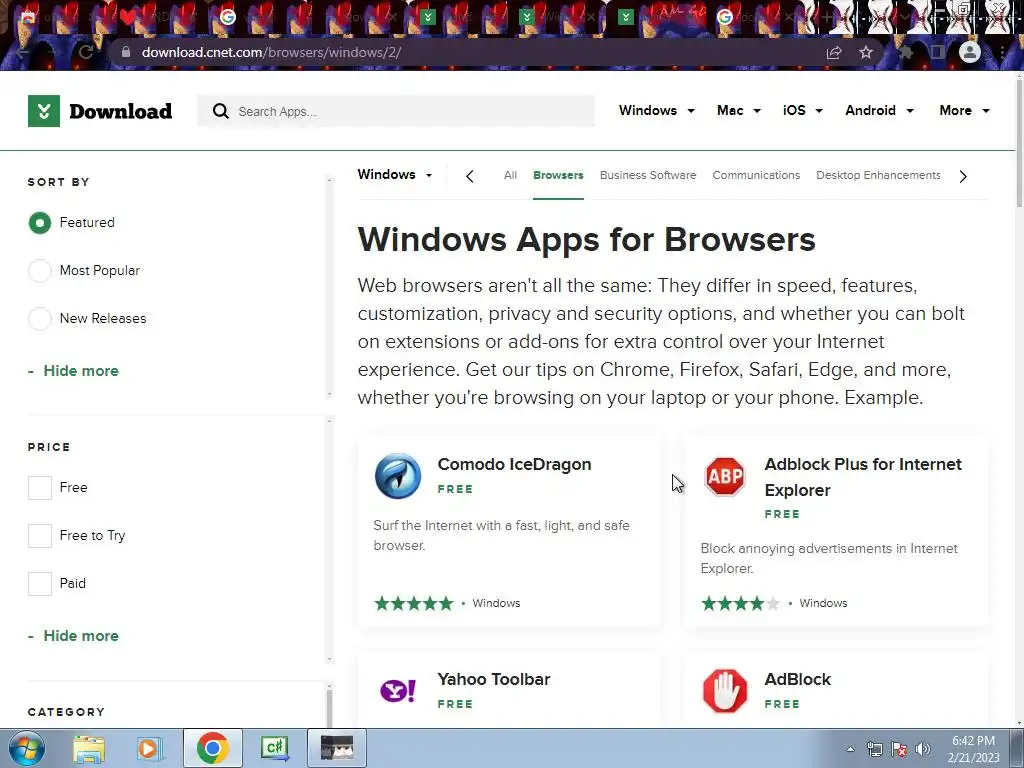Open the network tray icon

tap(874, 749)
